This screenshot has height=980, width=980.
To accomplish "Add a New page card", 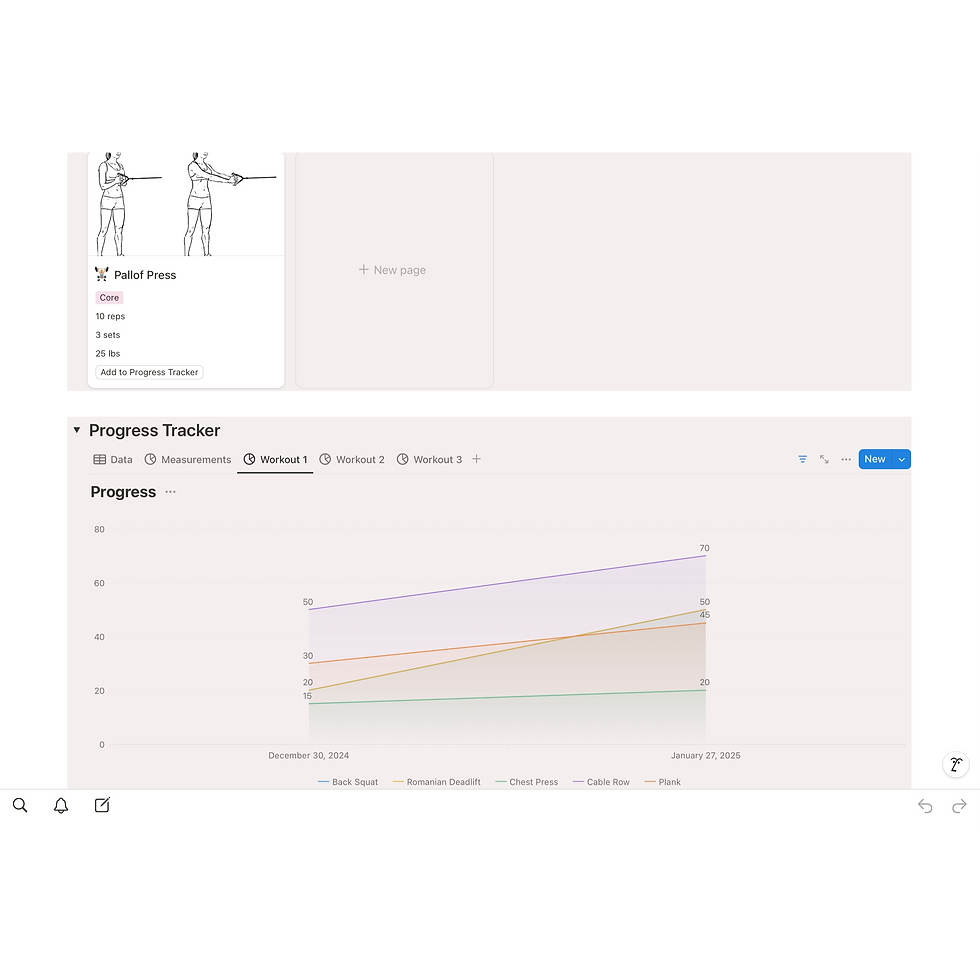I will click(x=392, y=270).
